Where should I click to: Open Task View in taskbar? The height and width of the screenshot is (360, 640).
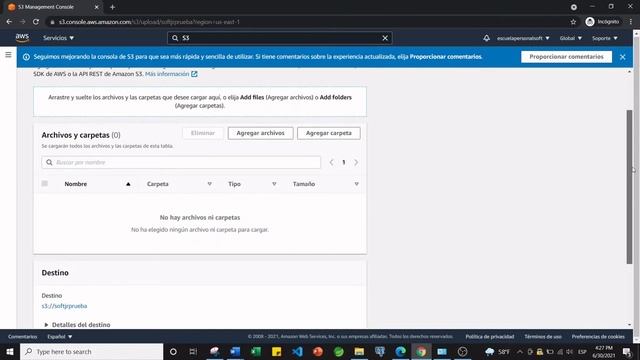[x=193, y=351]
